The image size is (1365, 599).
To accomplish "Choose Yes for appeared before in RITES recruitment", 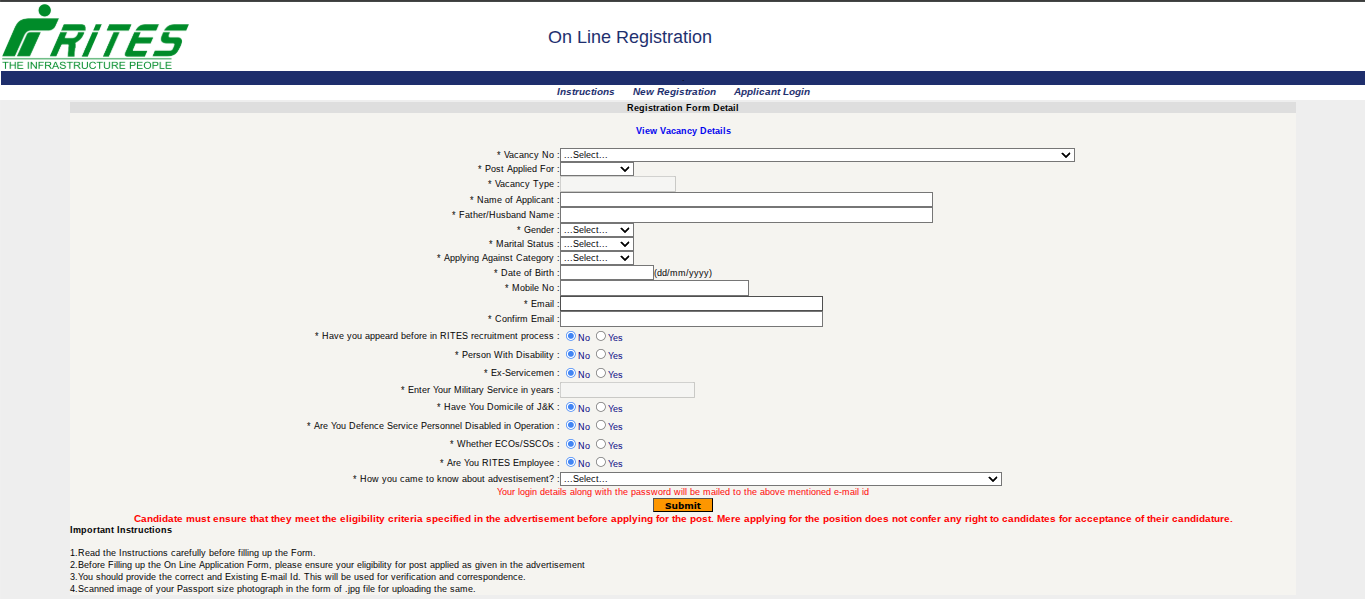I will point(601,336).
